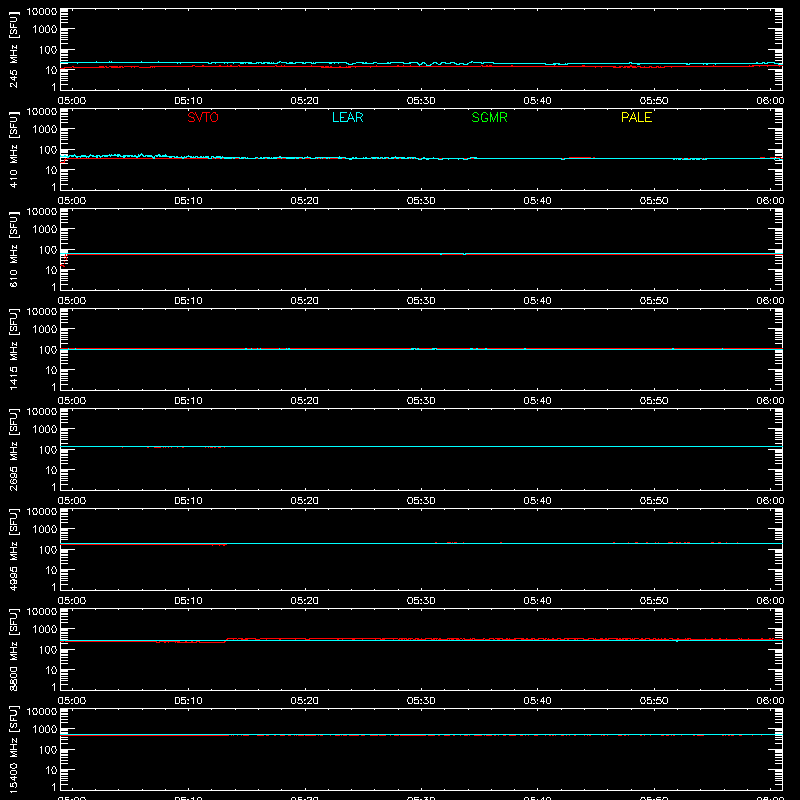Click the 1000 tick of 15400 MHz panel
The image size is (800, 800).
(45, 729)
